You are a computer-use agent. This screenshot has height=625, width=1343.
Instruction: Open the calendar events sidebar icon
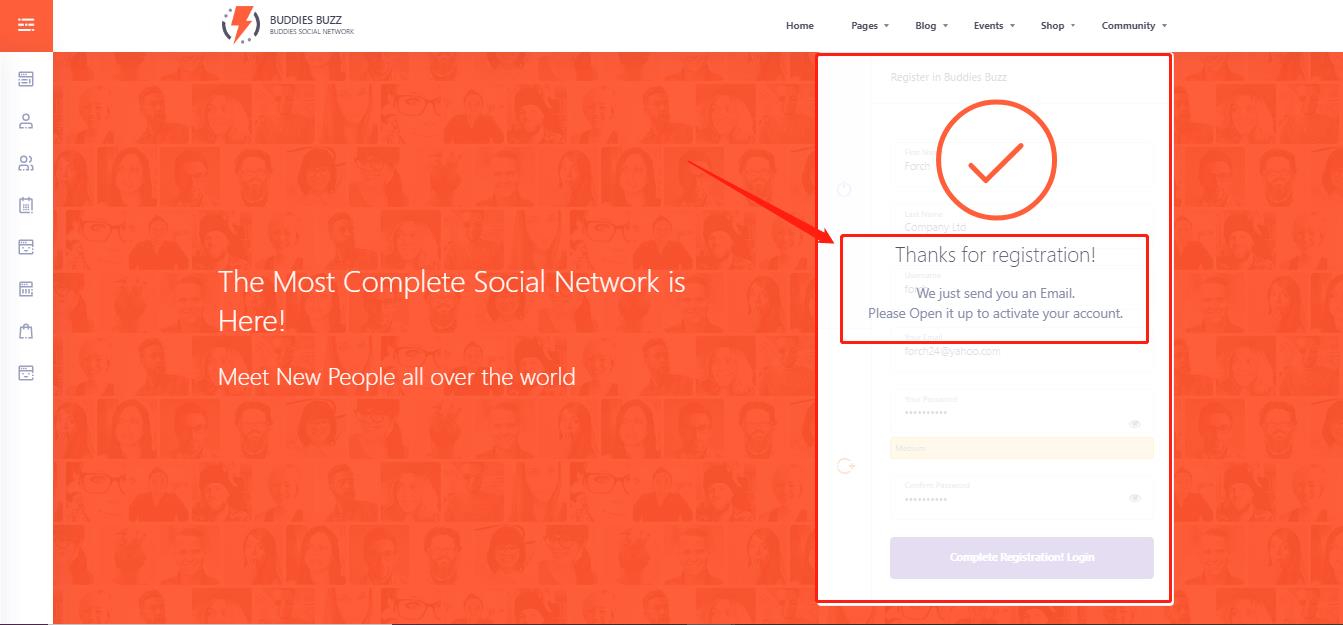(26, 205)
